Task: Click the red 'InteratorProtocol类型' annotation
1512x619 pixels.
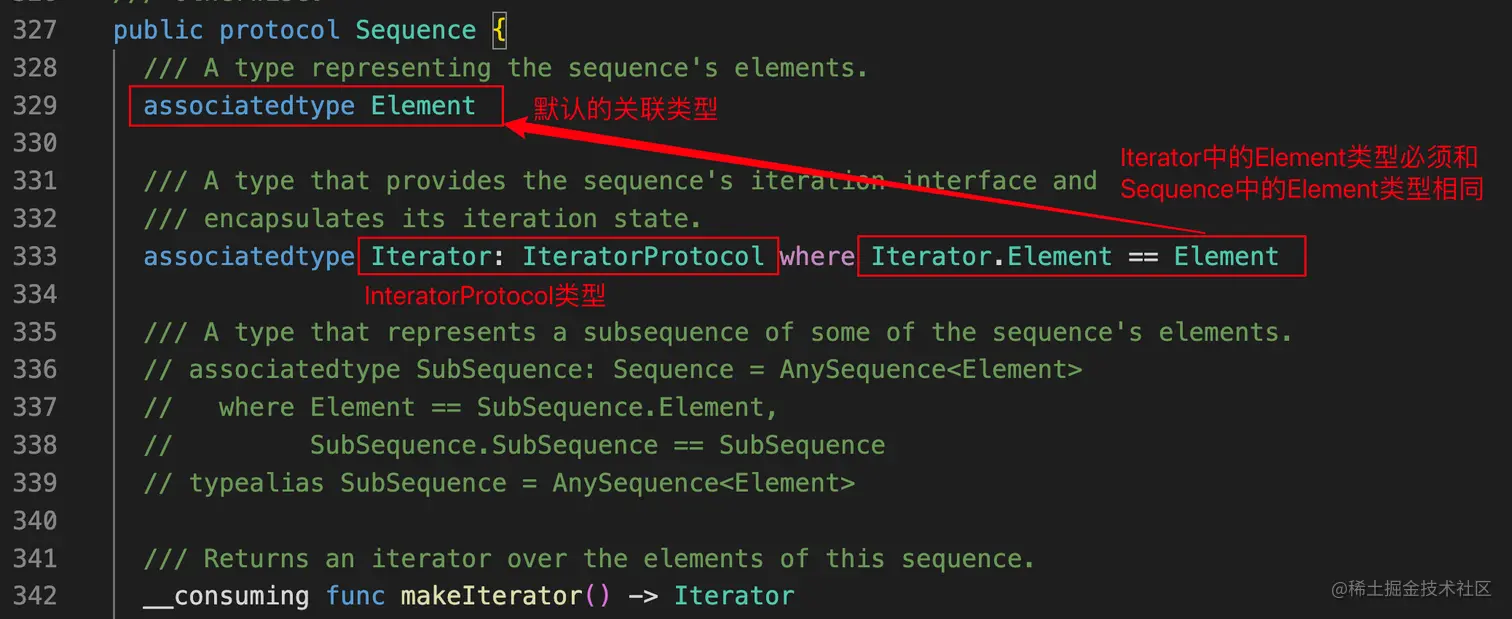Action: [485, 295]
